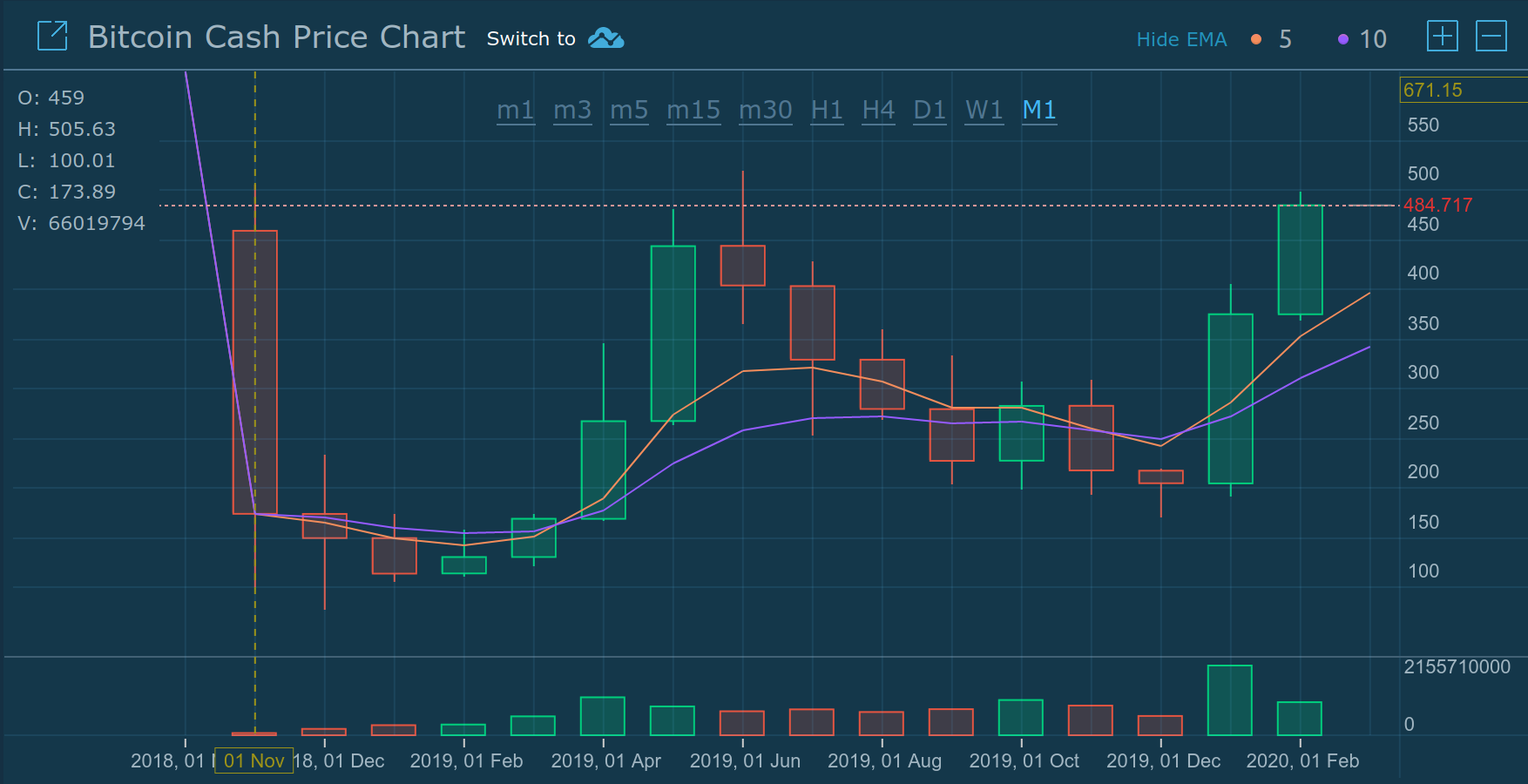This screenshot has width=1528, height=784.
Task: Click the V: 66019794 volume readout
Action: point(82,223)
